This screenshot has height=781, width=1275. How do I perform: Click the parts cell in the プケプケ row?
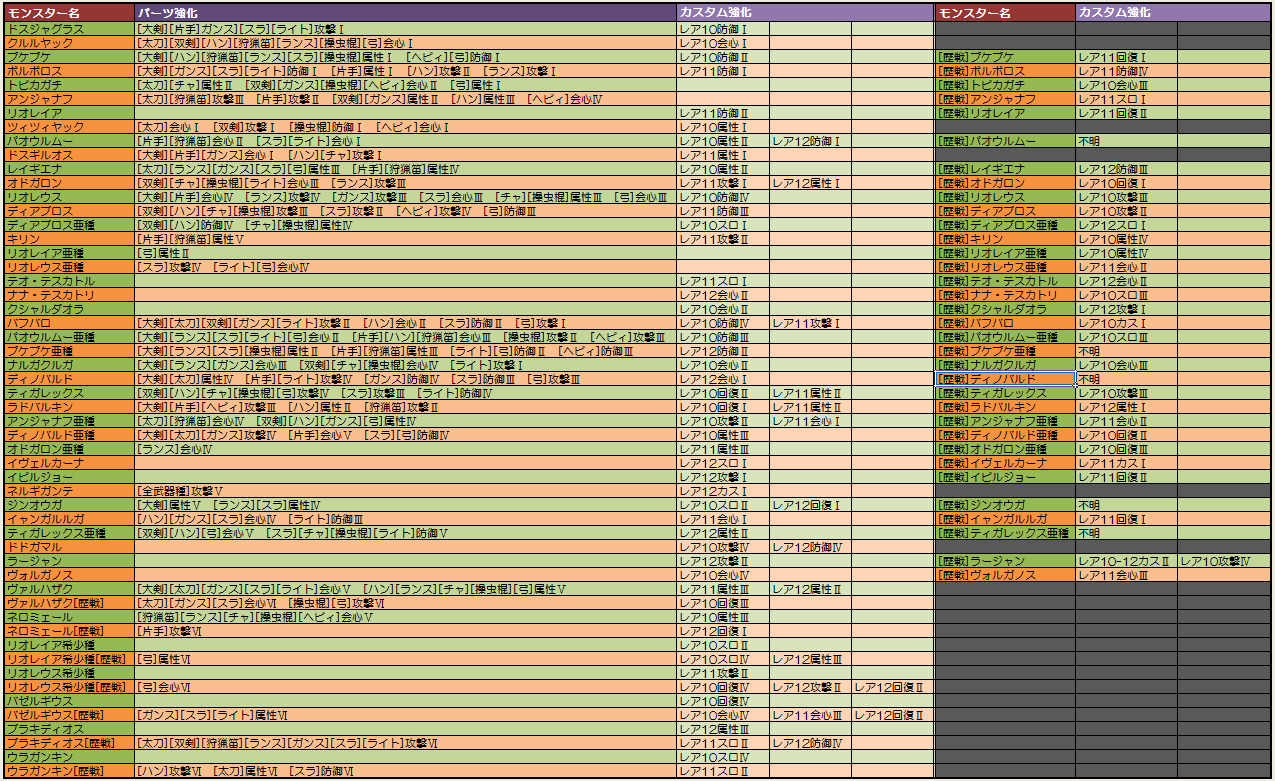406,57
